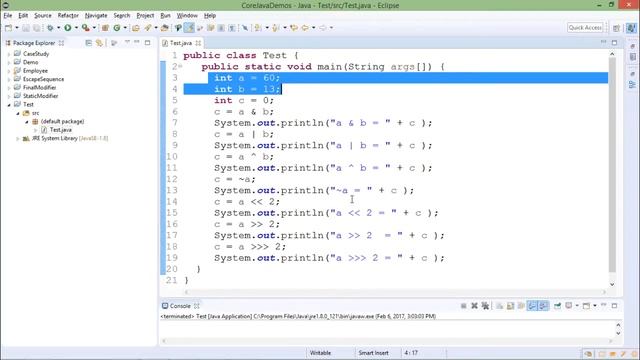Image resolution: width=640 pixels, height=360 pixels.
Task: Select the EscapeSequence project
Action: (x=43, y=79)
